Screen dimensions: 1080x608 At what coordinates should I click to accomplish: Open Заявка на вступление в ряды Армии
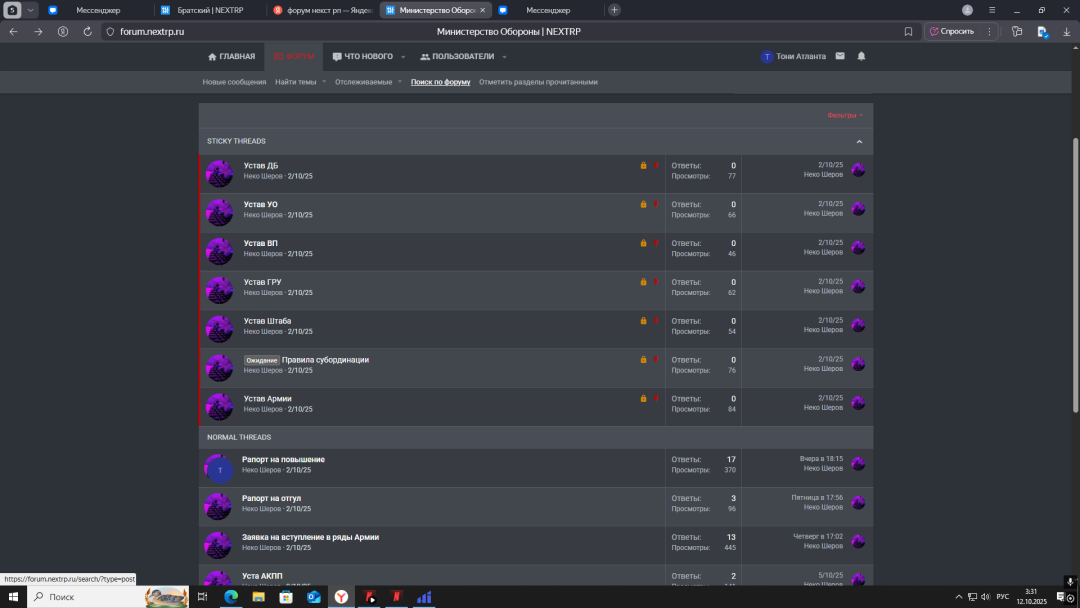pos(310,537)
